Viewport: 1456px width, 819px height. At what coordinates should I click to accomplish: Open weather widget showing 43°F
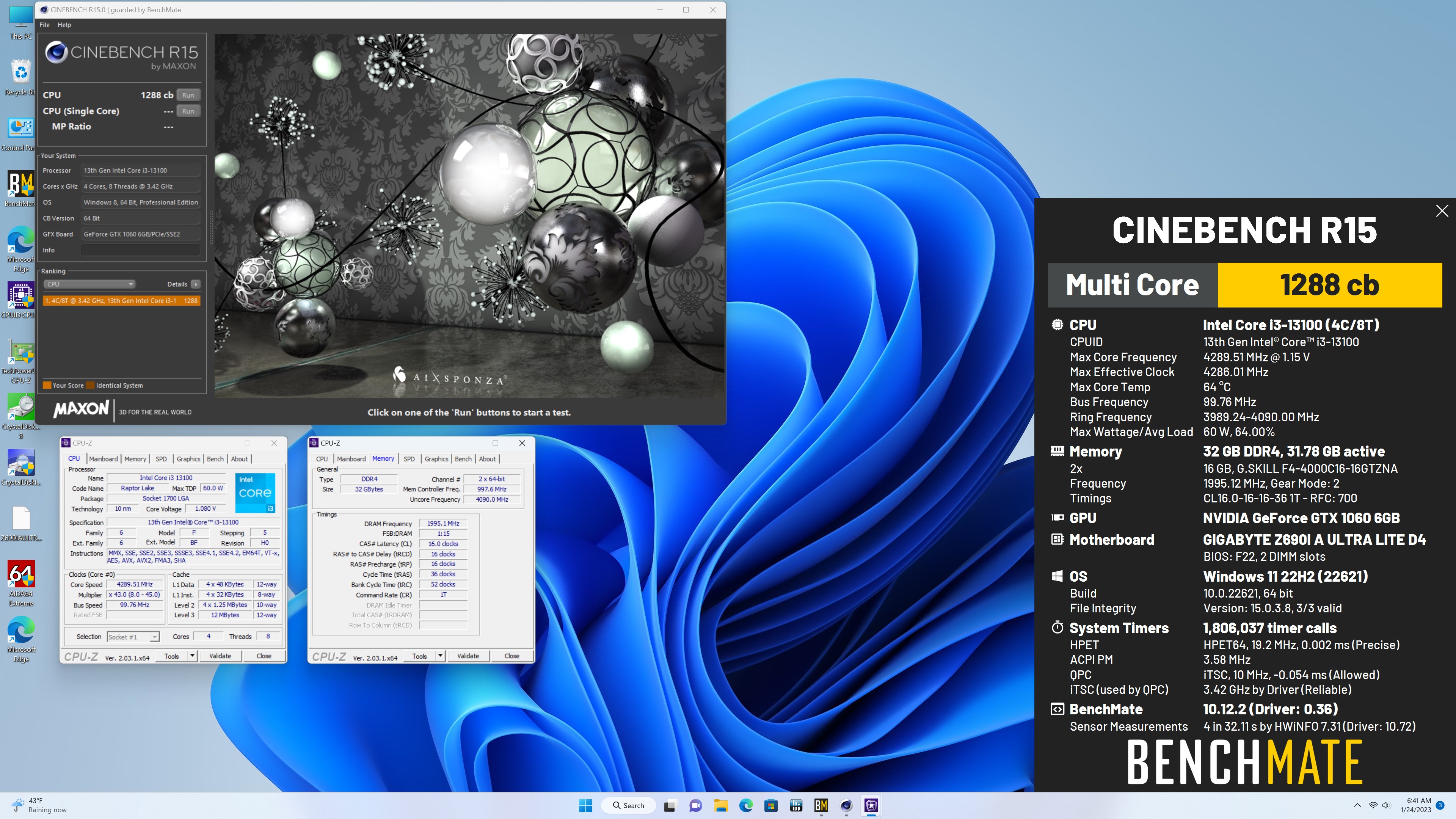coord(39,805)
